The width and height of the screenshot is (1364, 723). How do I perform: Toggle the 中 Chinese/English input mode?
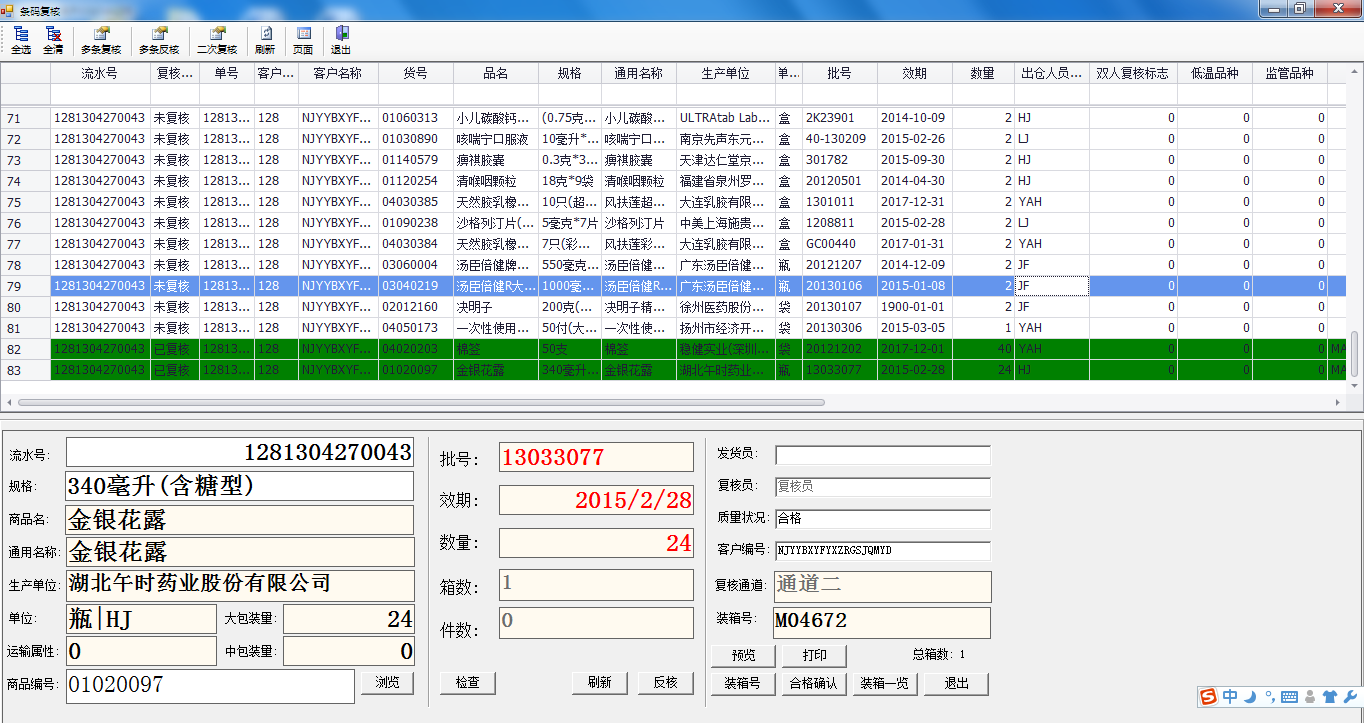pyautogui.click(x=1230, y=696)
